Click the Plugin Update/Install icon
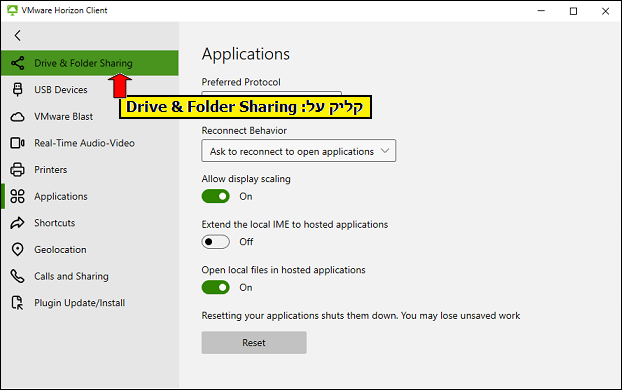Image resolution: width=623 pixels, height=392 pixels. [17, 303]
